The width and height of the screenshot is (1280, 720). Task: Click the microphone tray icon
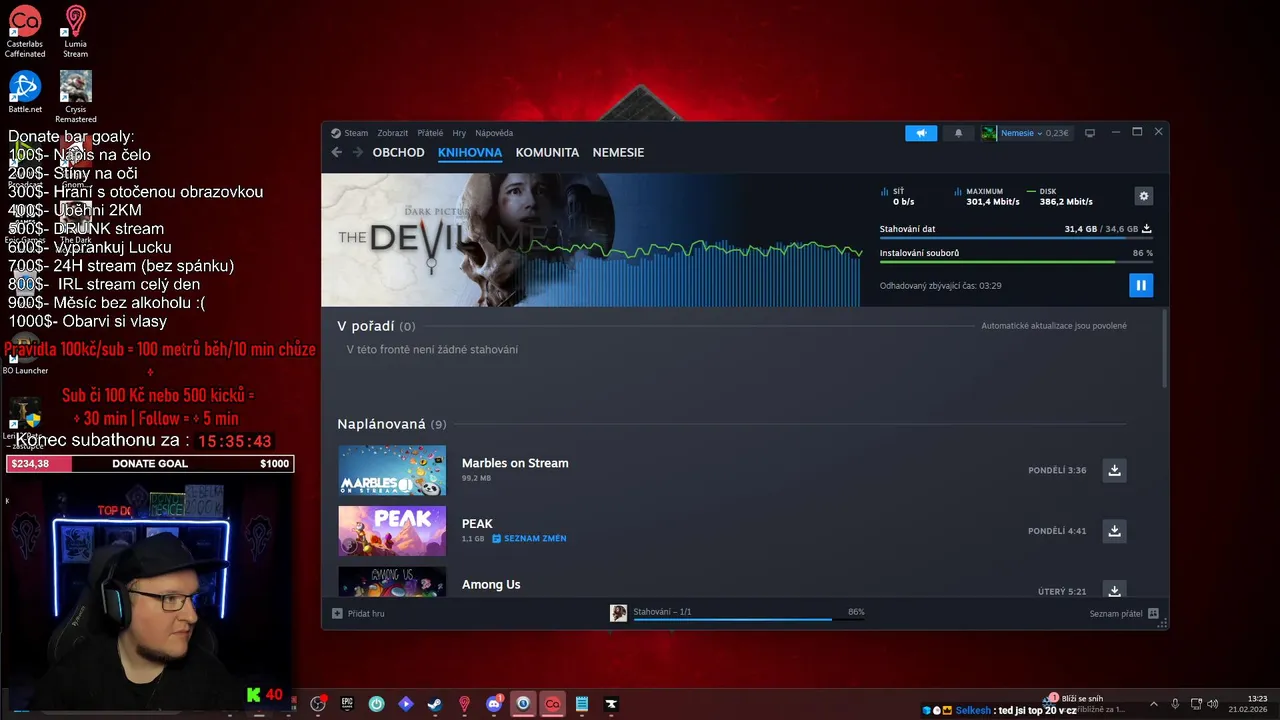point(1175,704)
